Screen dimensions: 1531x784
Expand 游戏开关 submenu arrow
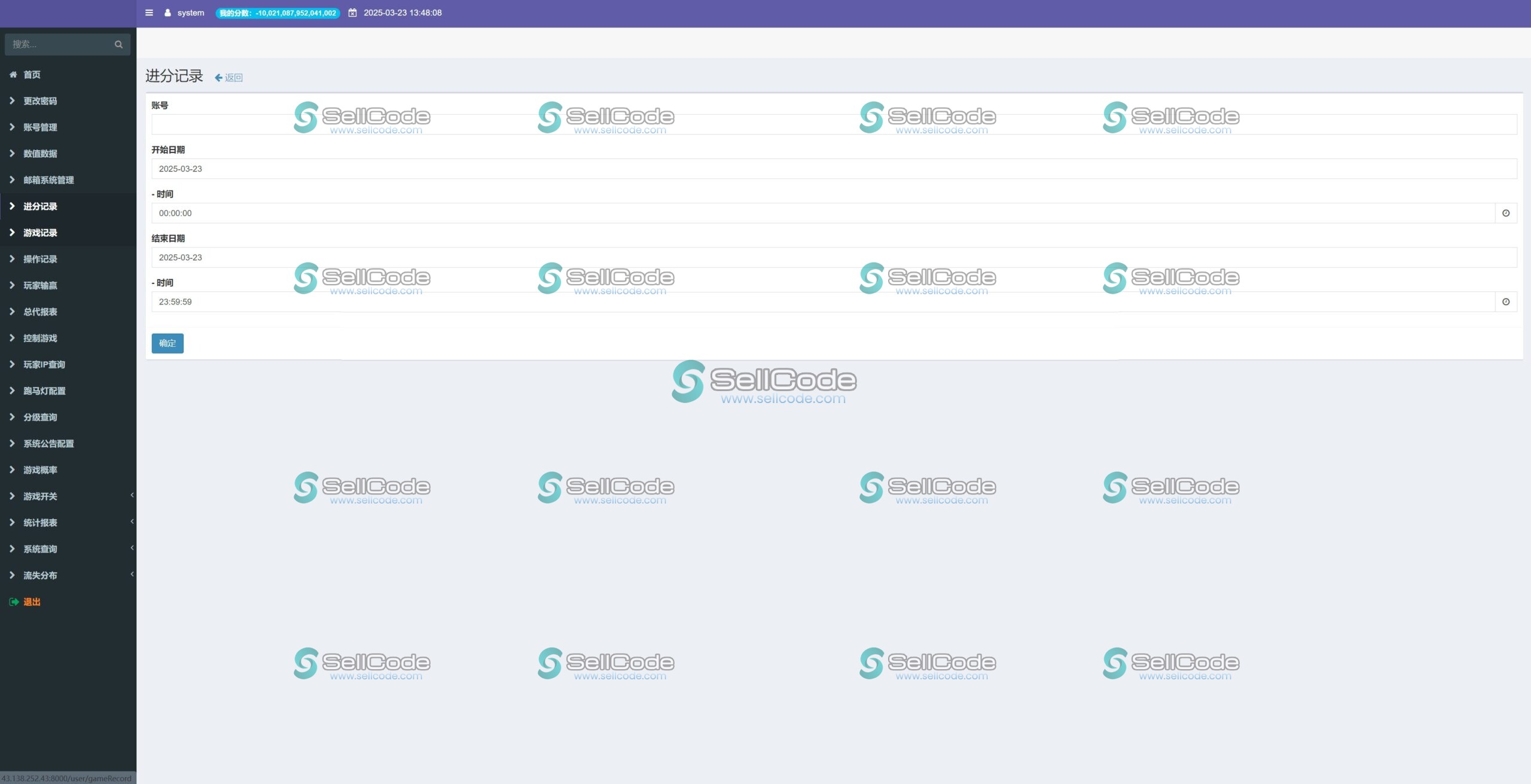tap(132, 495)
